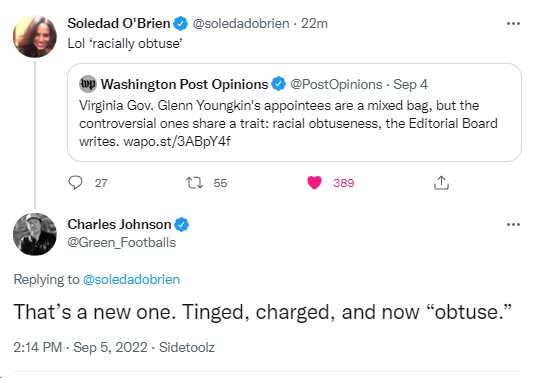This screenshot has width=535, height=378.
Task: Retweet Soledad O'Brien's tweet
Action: 194,183
